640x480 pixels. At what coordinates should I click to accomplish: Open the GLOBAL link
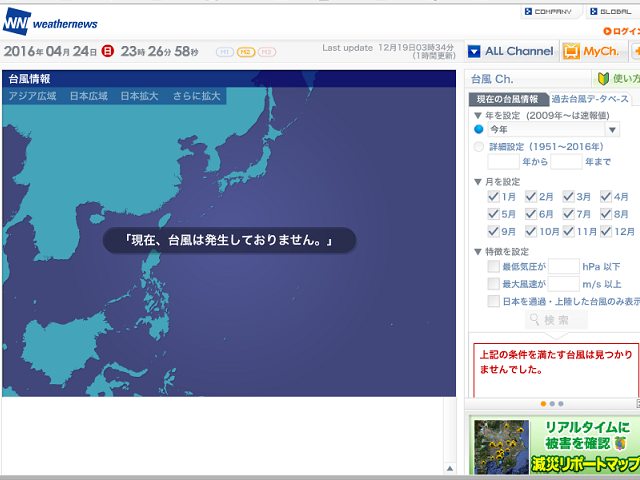[613, 11]
